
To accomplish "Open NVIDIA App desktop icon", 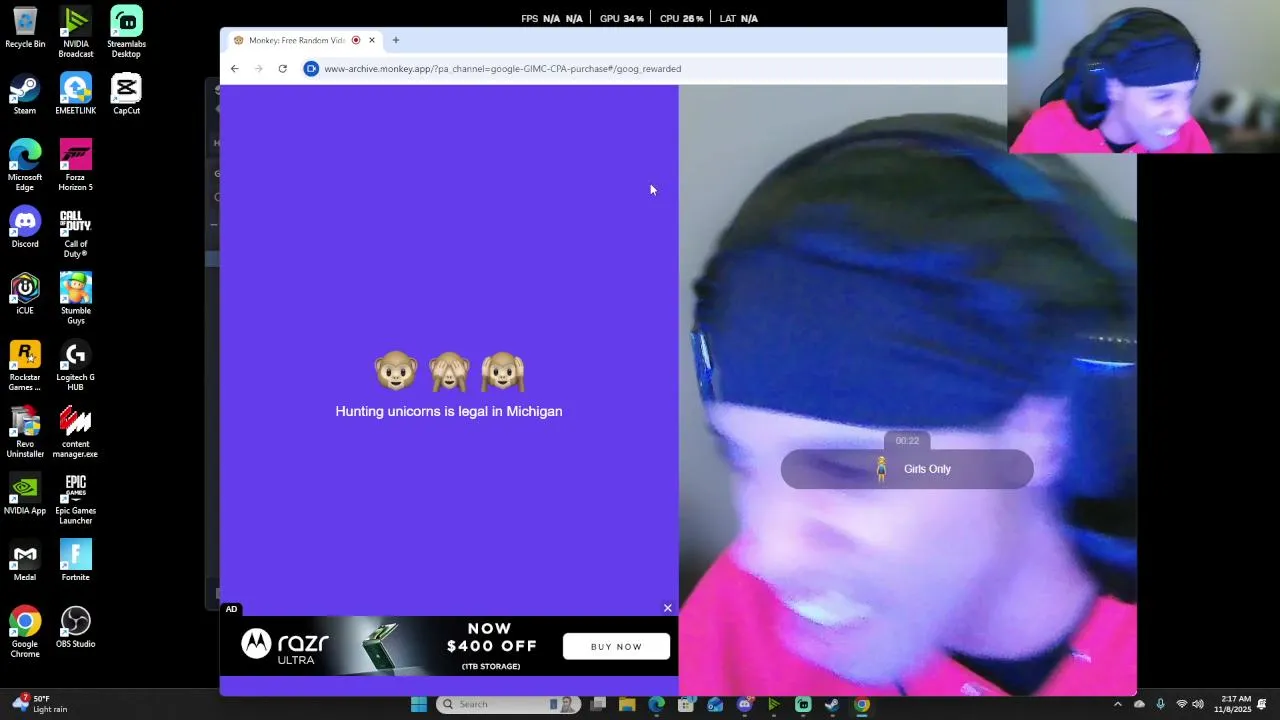I will click(25, 494).
